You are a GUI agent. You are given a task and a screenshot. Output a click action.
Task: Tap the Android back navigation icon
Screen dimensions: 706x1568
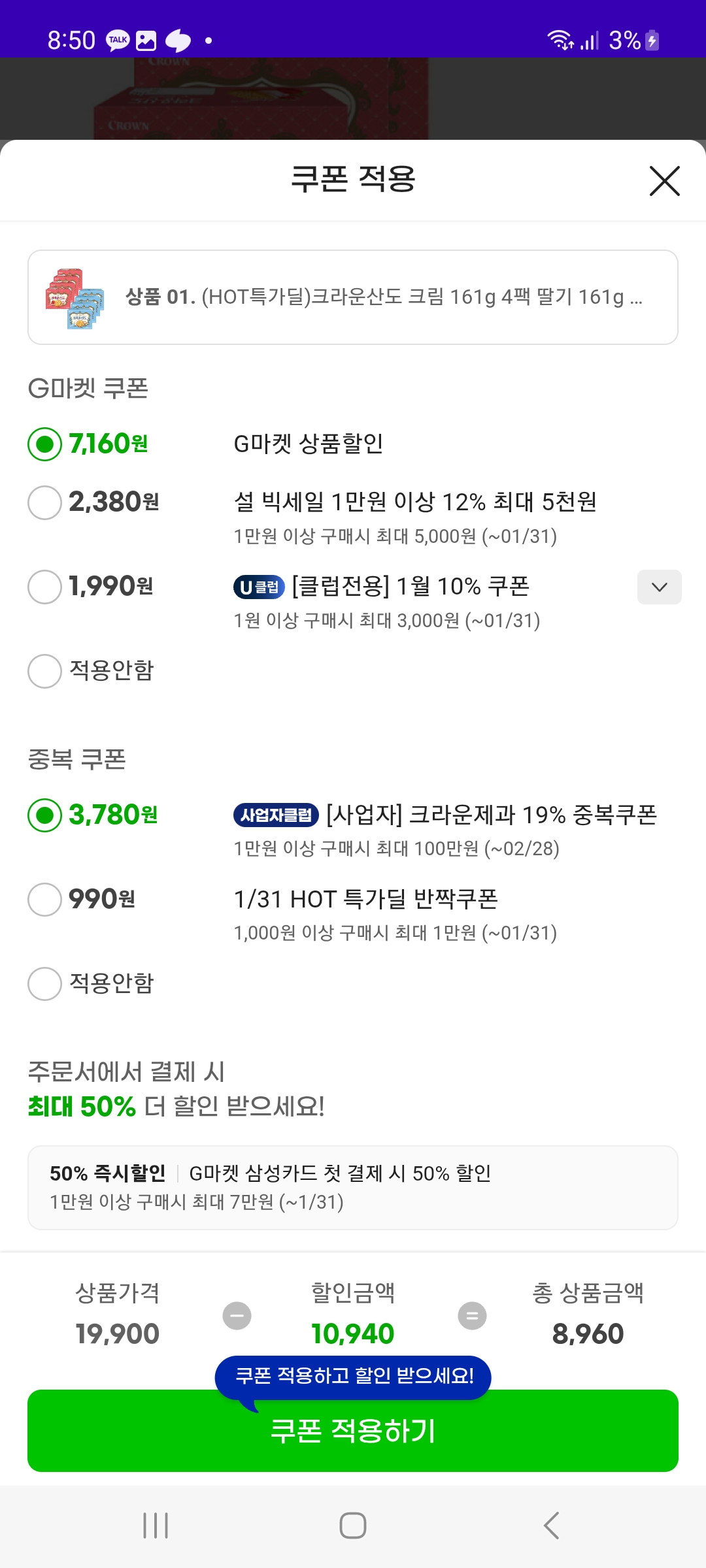(551, 1526)
